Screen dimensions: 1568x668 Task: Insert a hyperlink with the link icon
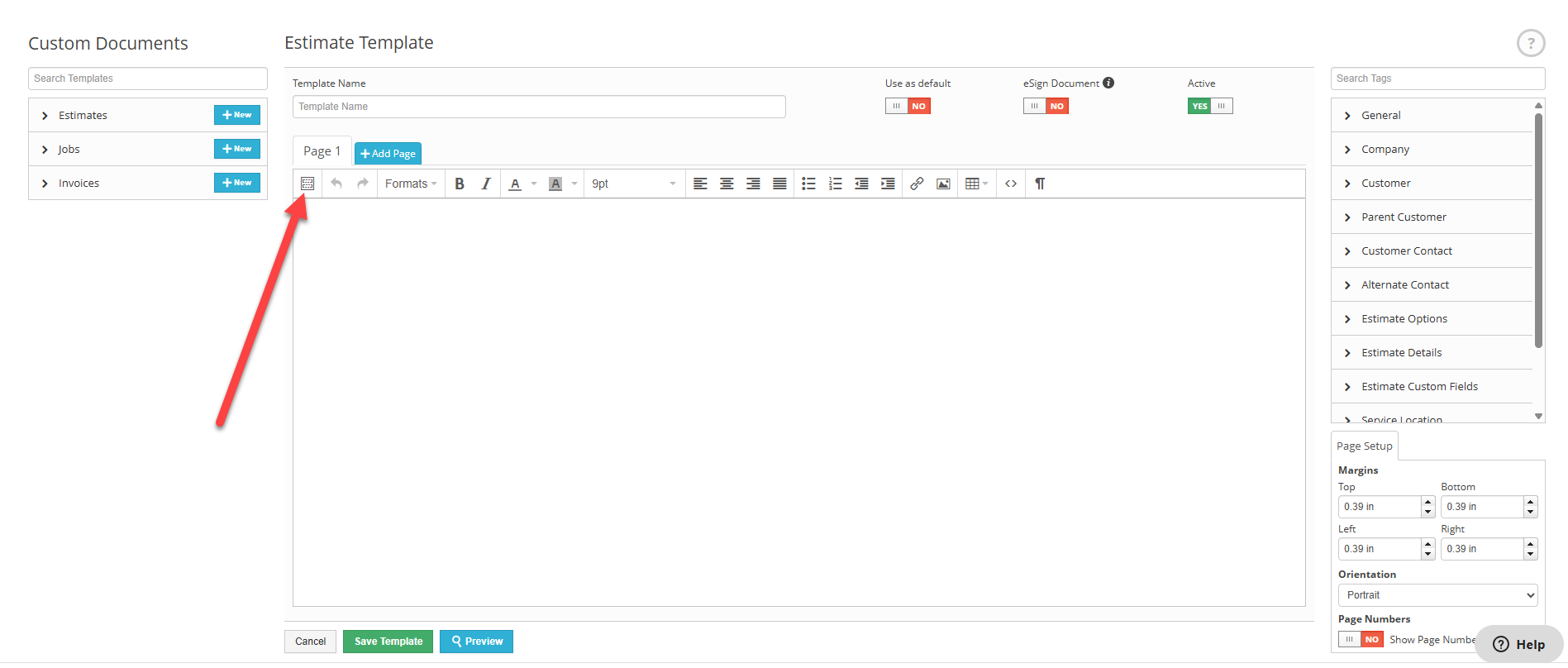click(917, 184)
